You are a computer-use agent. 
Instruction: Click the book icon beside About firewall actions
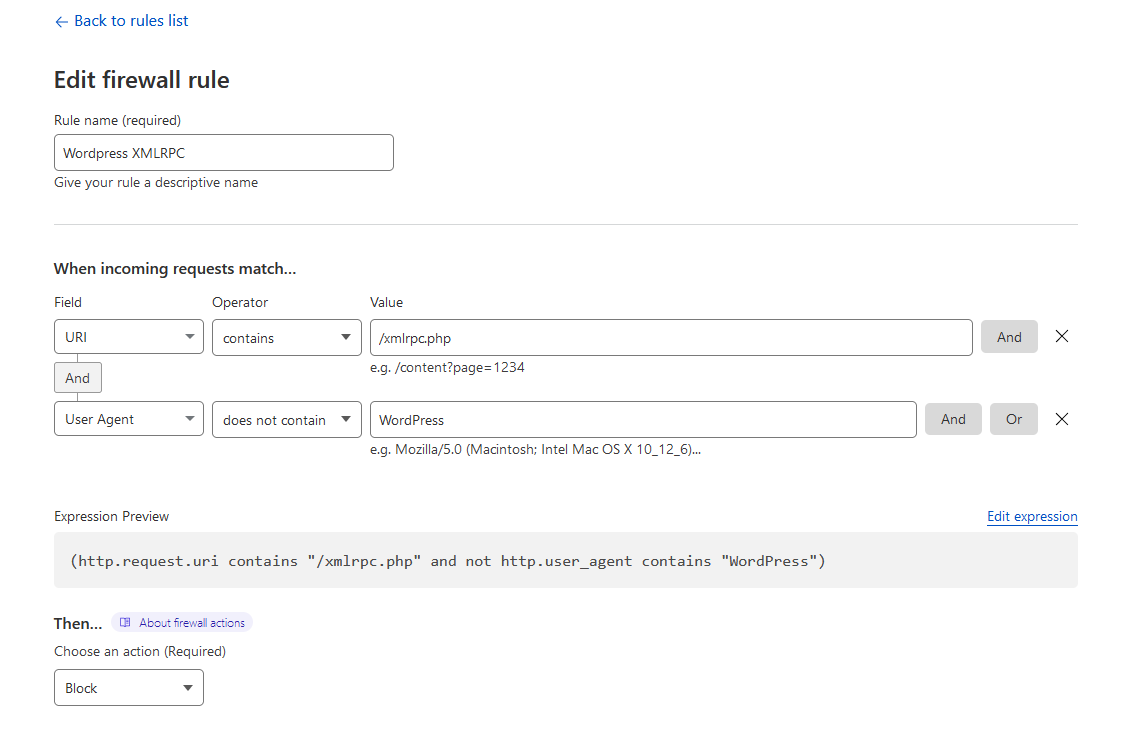pos(125,622)
